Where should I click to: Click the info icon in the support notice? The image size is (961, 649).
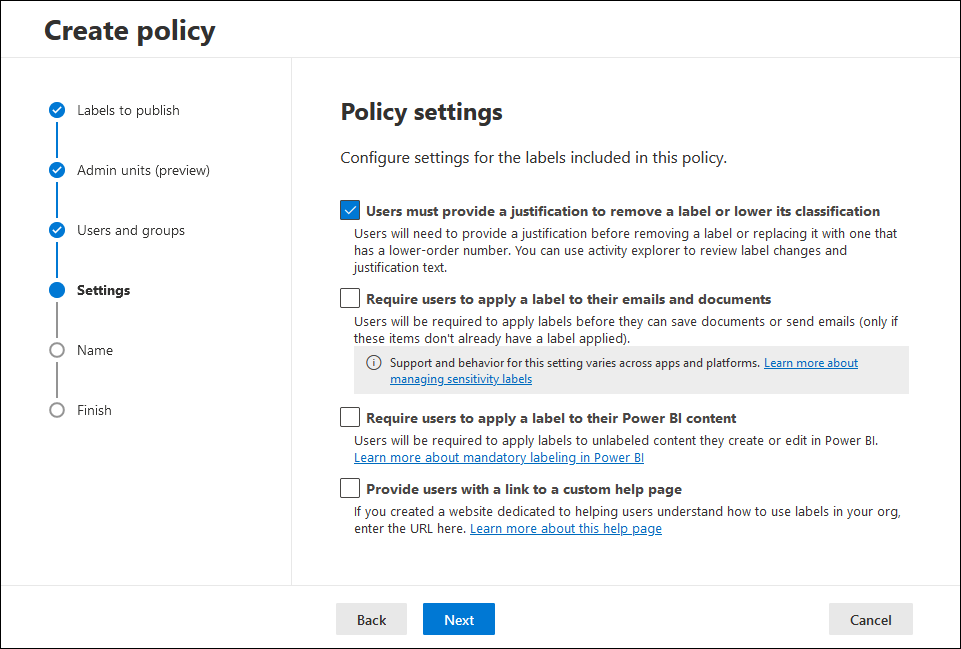[373, 363]
